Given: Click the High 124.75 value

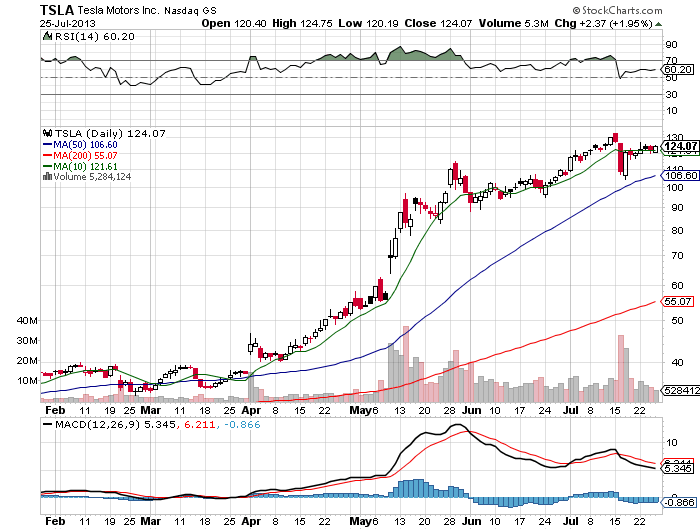Looking at the screenshot, I should [x=302, y=24].
